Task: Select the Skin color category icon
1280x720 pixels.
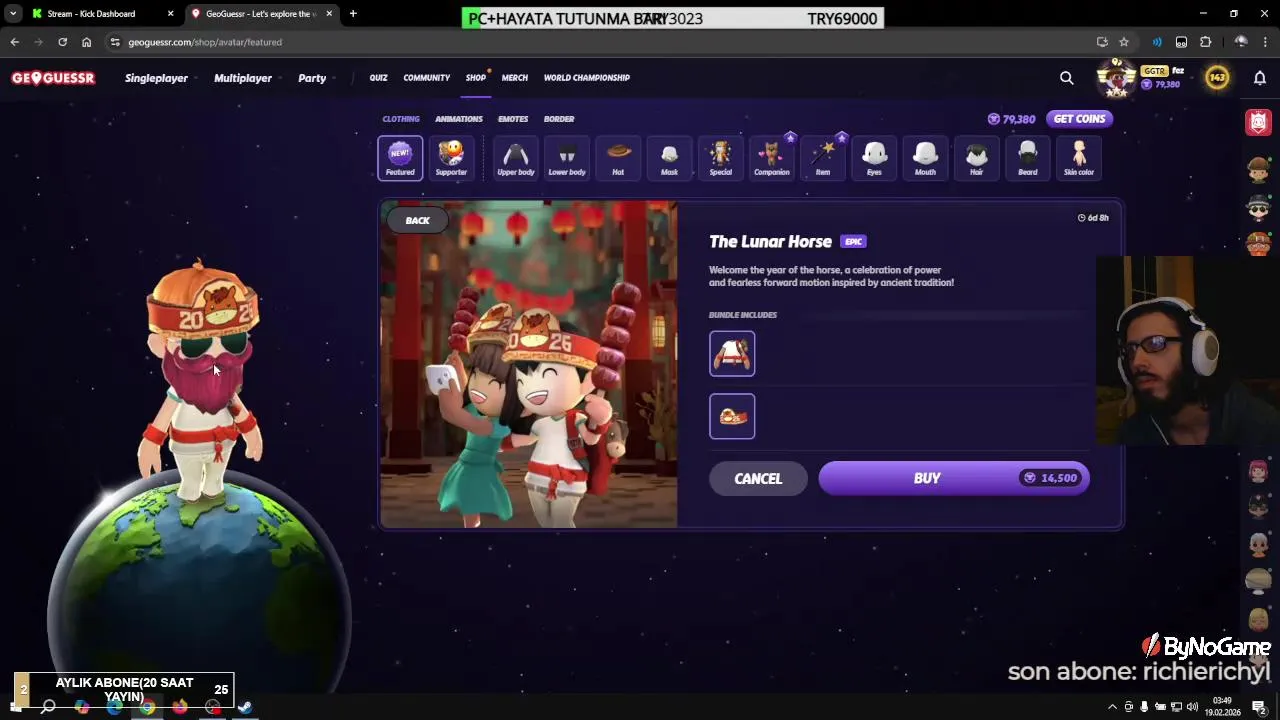Action: (1079, 158)
